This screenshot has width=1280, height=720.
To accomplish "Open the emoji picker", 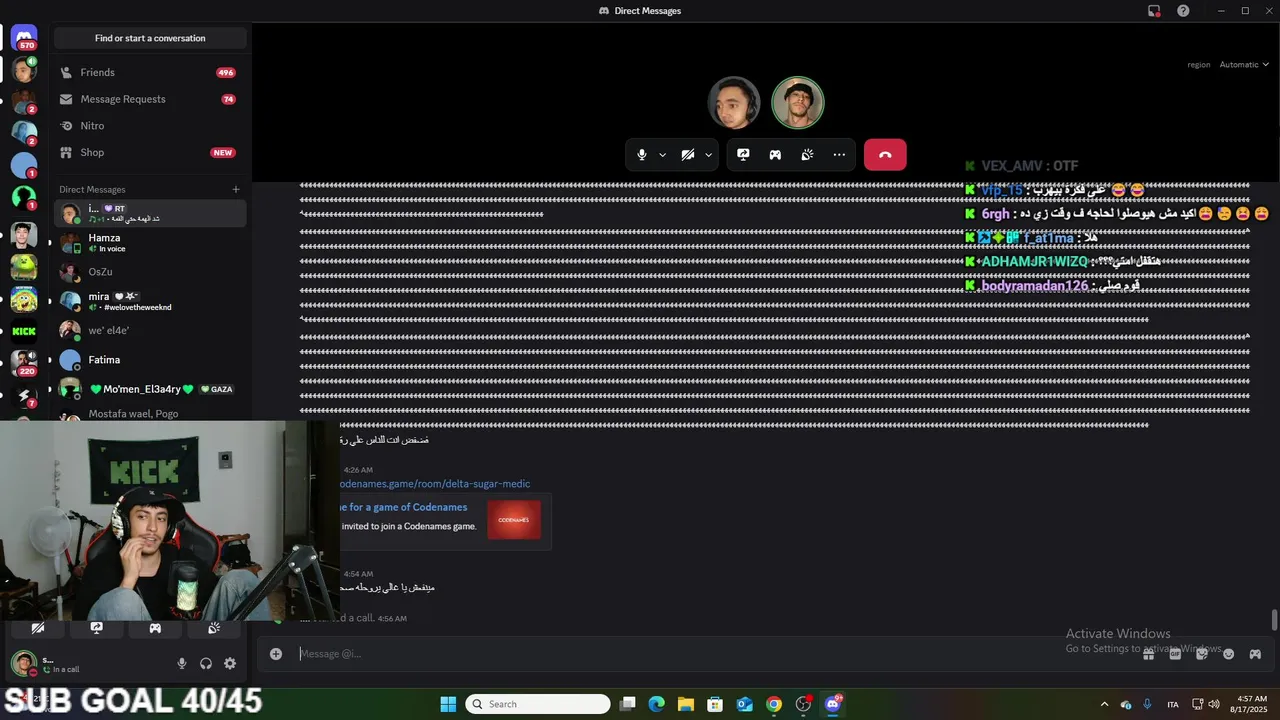I will tap(1228, 654).
